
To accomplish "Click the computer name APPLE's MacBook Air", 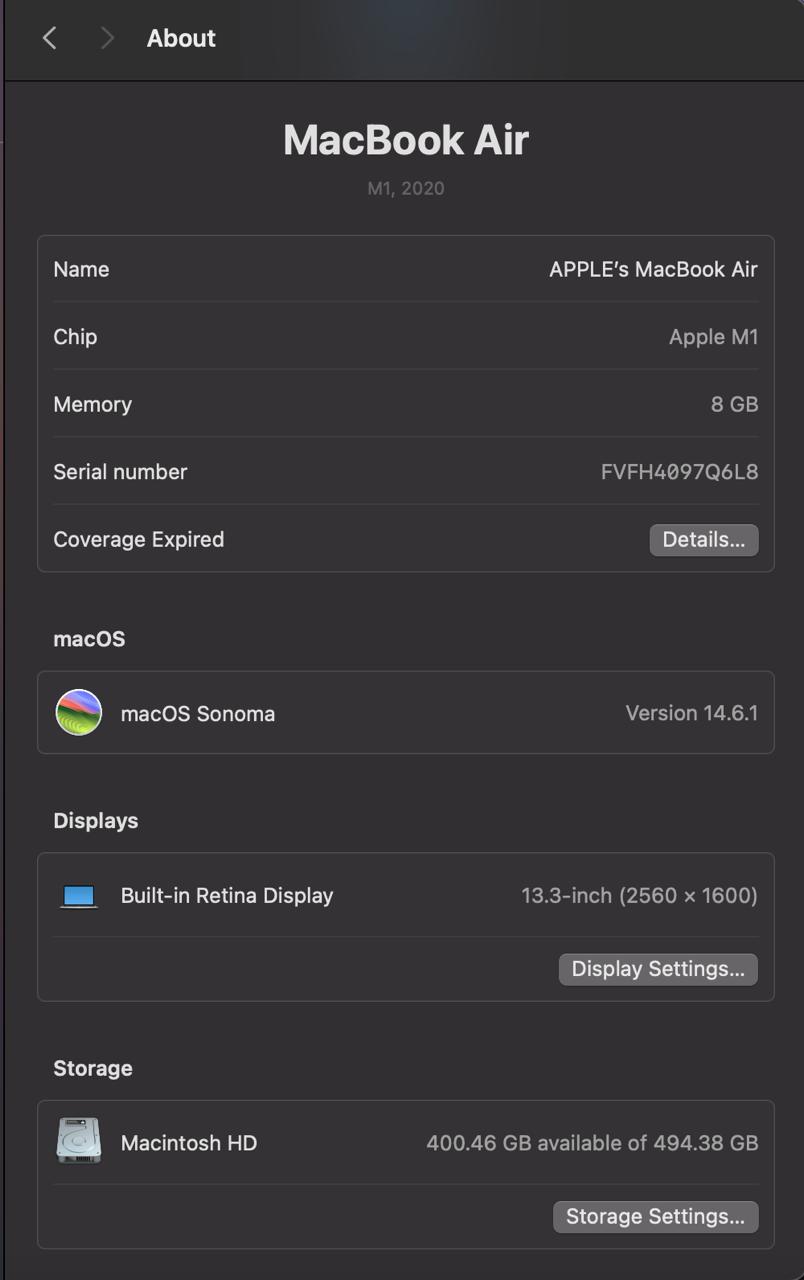I will [x=653, y=269].
